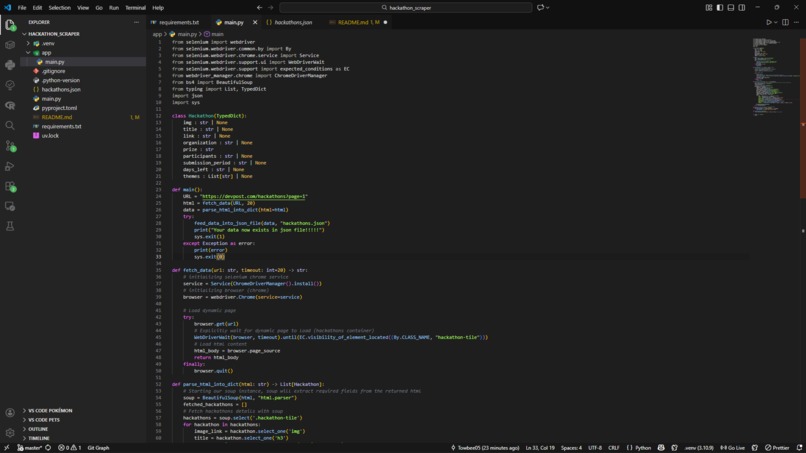Toggle the primary side bar visibility
806x453 pixels.
point(720,8)
